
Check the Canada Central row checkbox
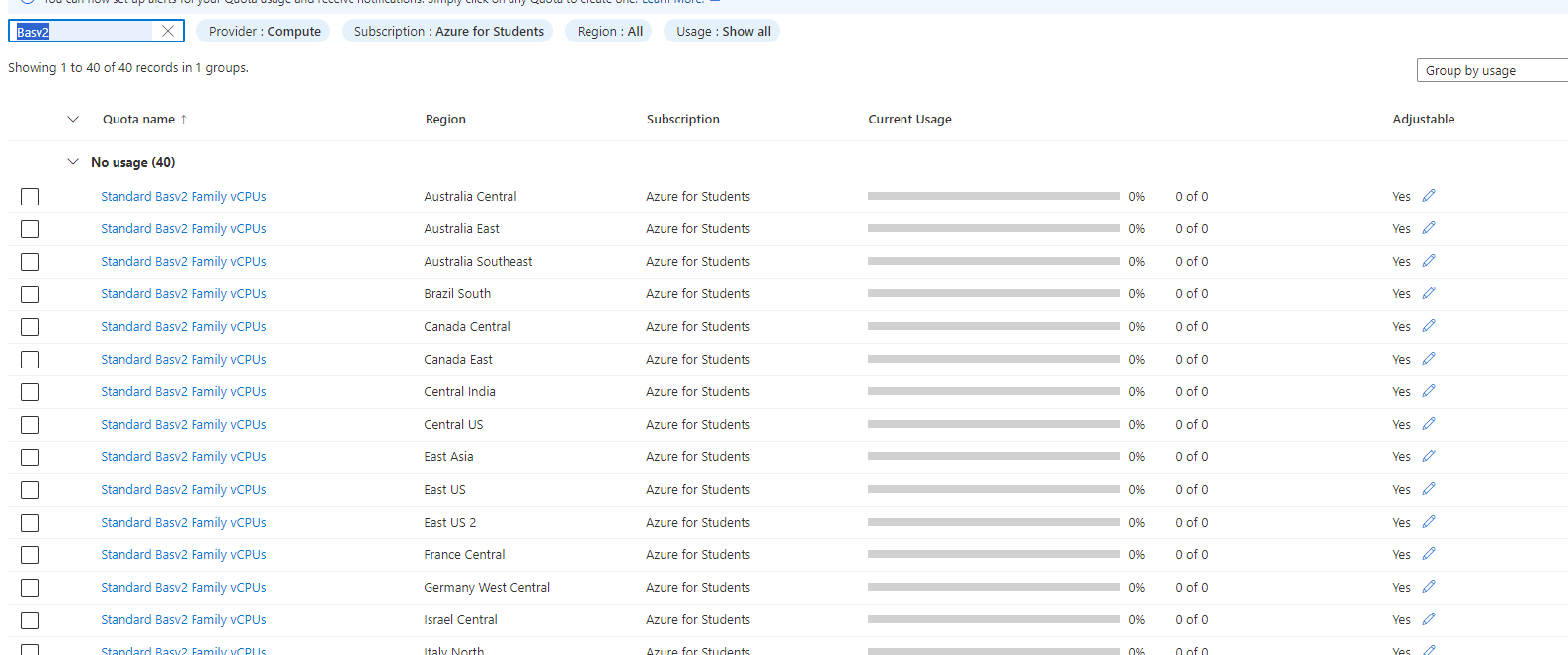pos(30,327)
